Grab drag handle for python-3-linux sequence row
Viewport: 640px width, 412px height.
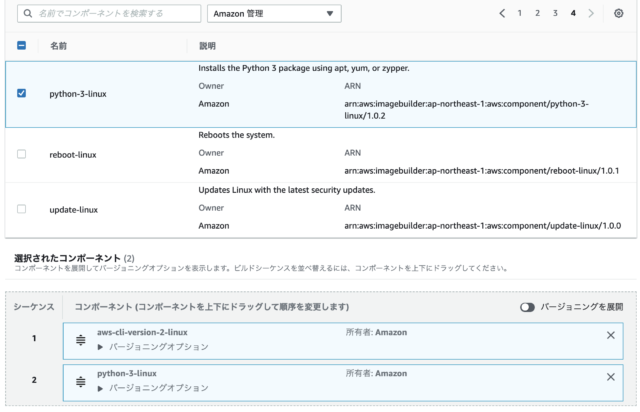(x=81, y=381)
